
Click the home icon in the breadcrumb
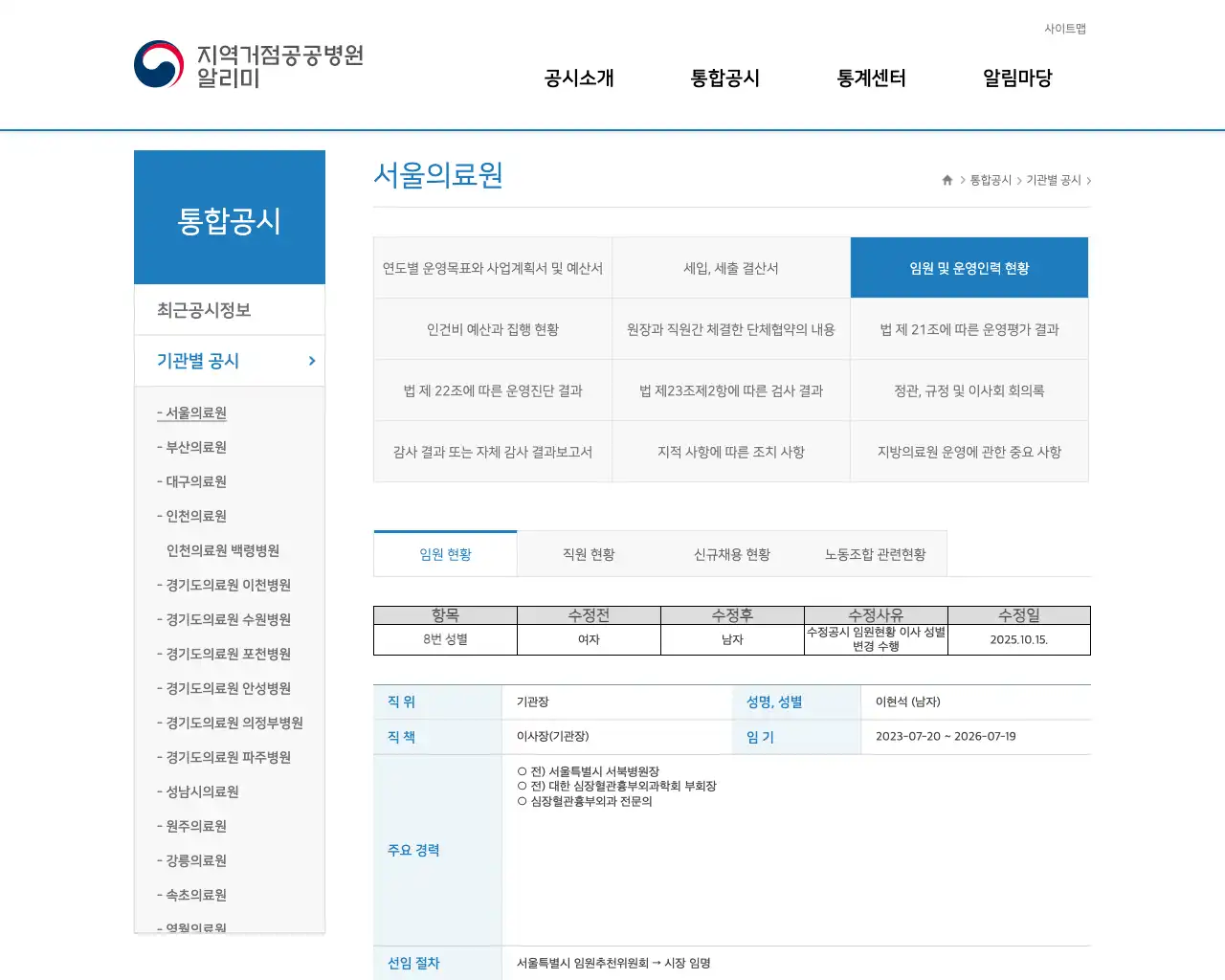pos(946,179)
